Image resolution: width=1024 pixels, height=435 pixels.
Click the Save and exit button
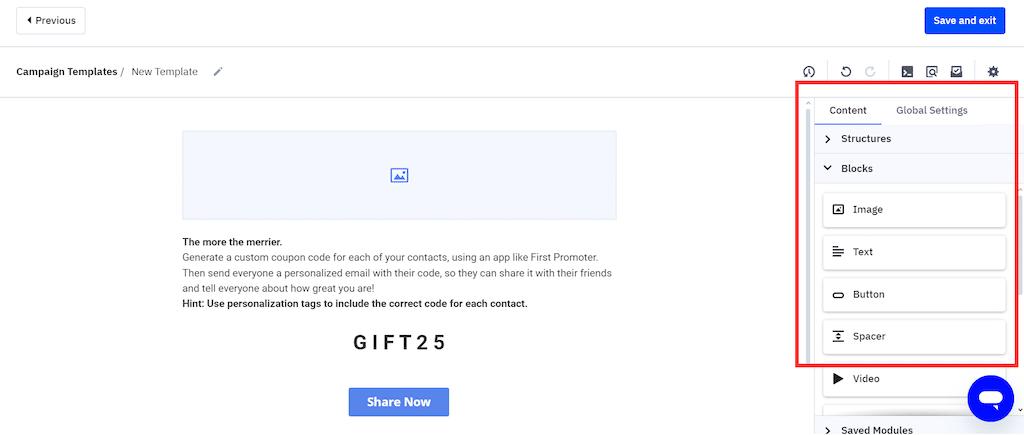pyautogui.click(x=964, y=20)
